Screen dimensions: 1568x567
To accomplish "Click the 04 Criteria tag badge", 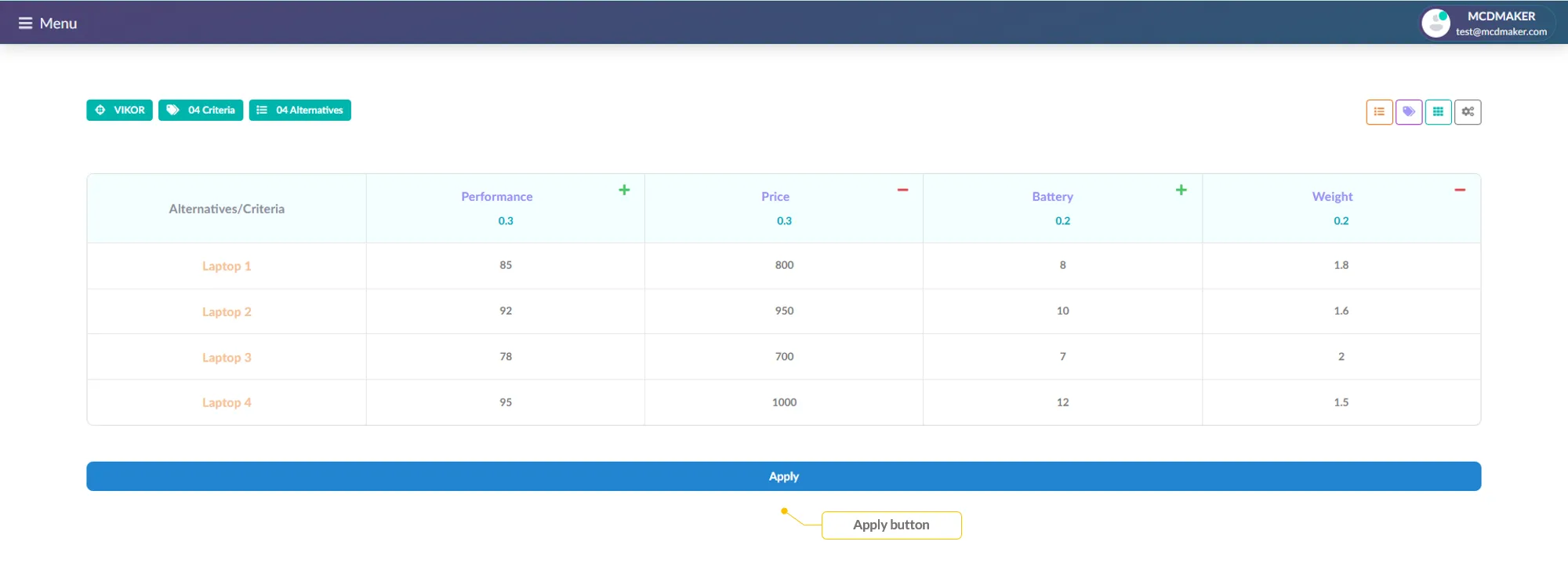I will [201, 111].
